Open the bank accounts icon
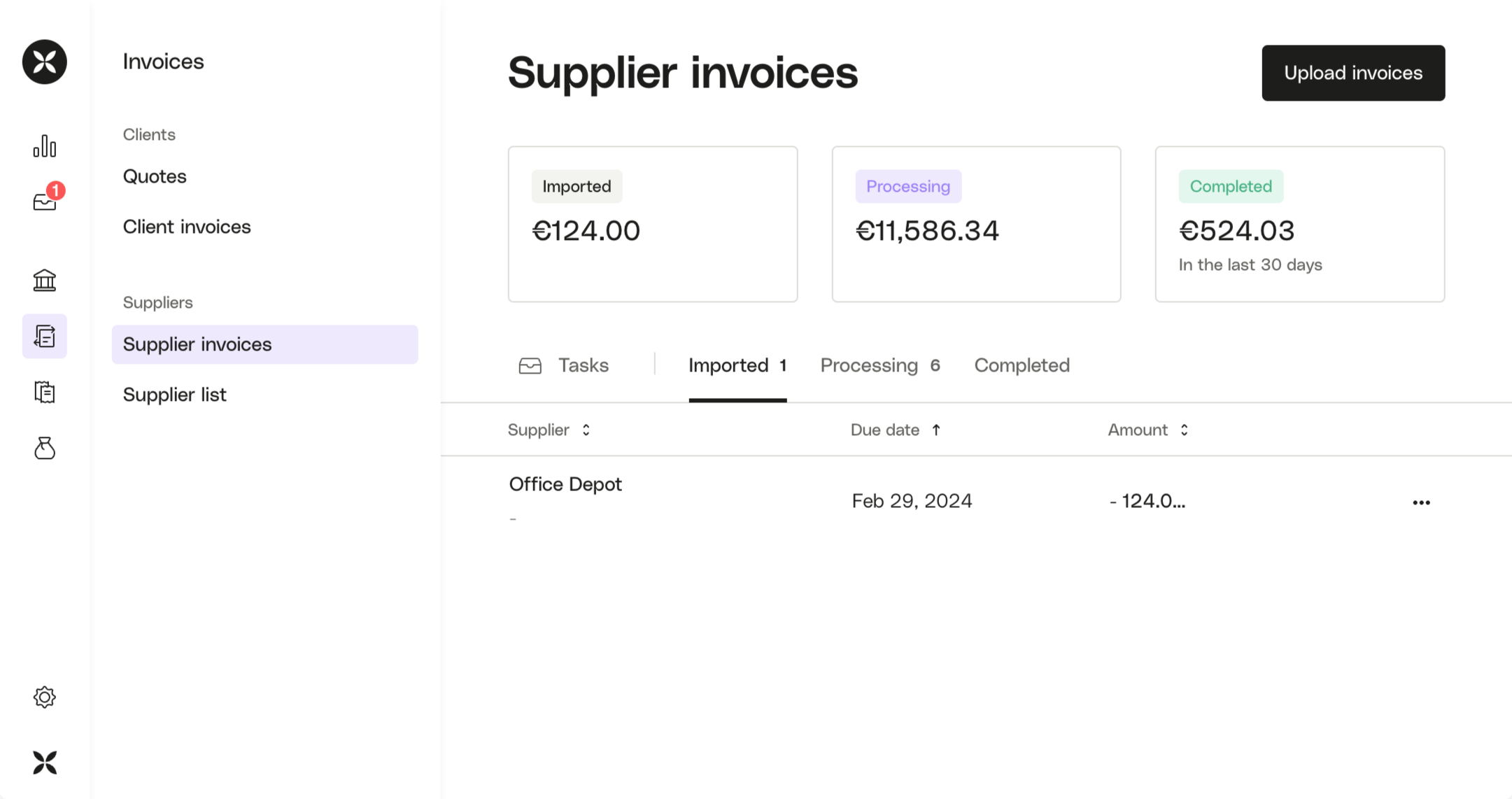This screenshot has height=799, width=1512. pos(44,281)
